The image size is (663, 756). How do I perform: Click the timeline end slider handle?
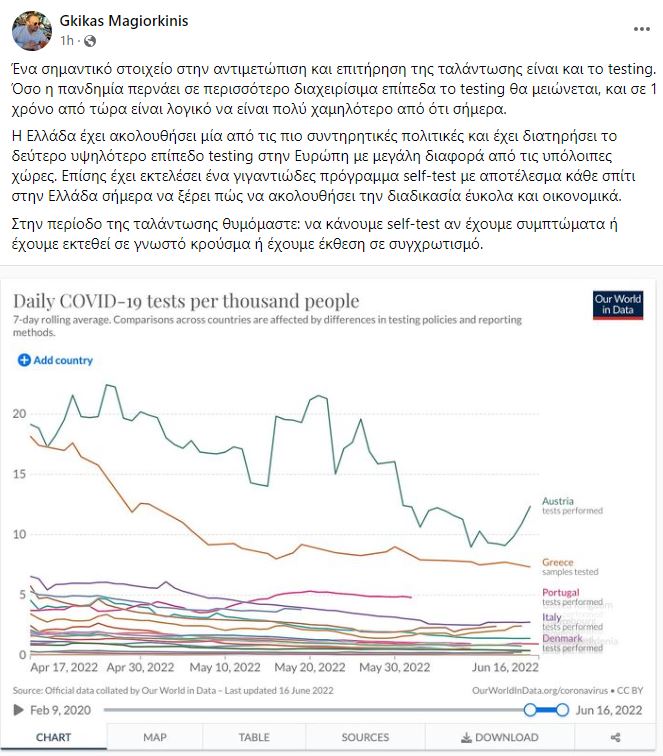[561, 710]
